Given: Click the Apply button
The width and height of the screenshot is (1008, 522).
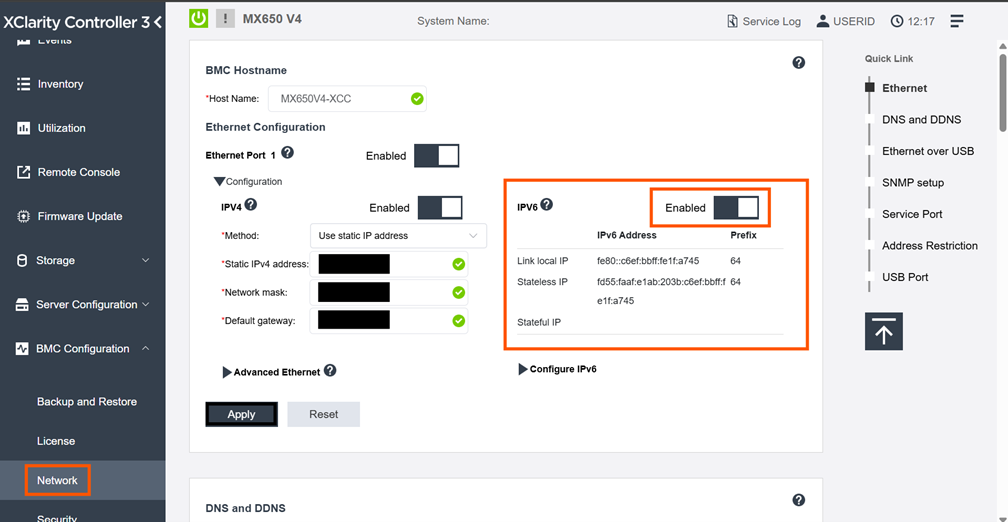Looking at the screenshot, I should (x=241, y=414).
